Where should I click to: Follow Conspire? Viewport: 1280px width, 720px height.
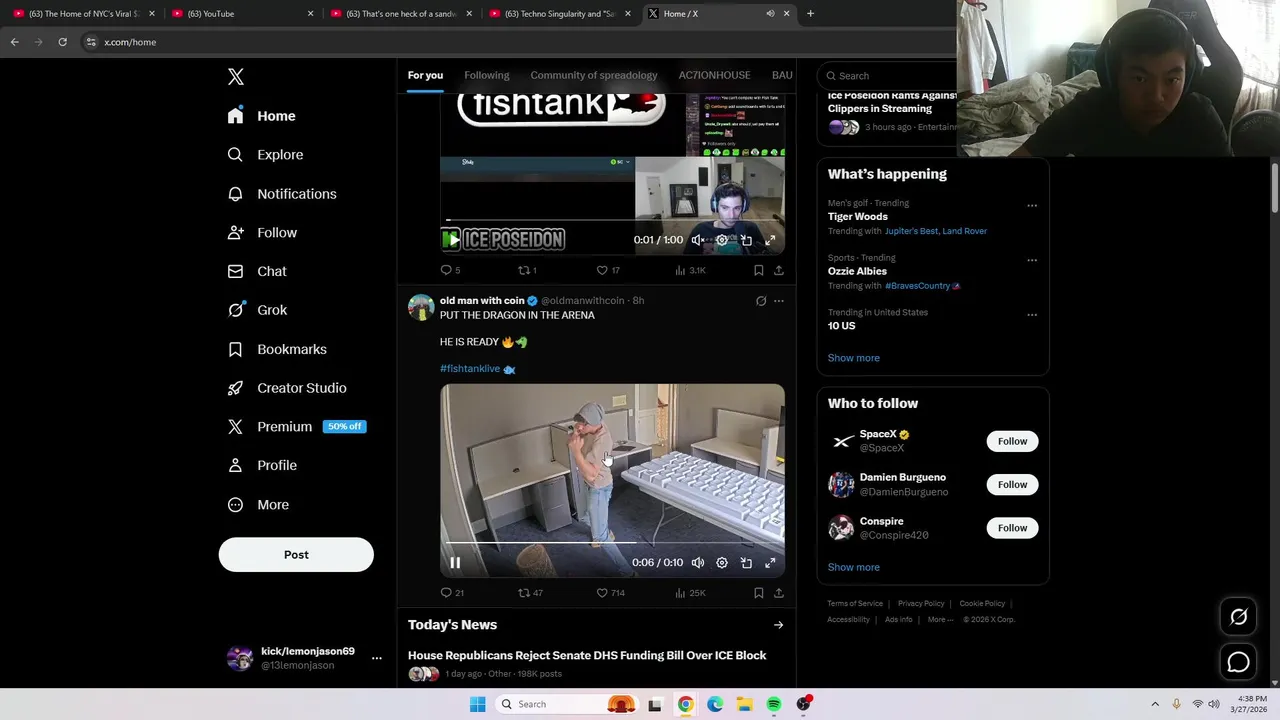pyautogui.click(x=1012, y=528)
